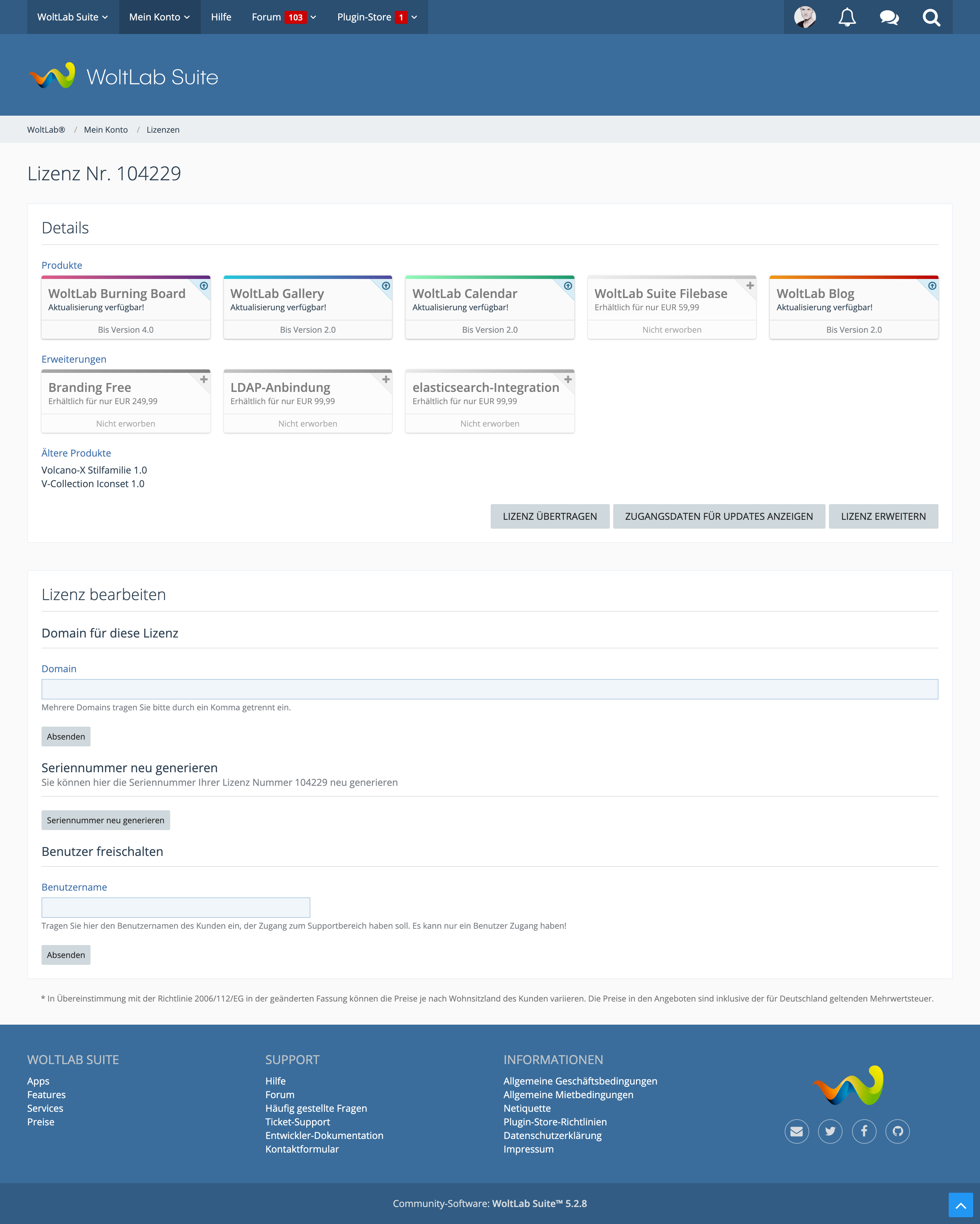Click the update icon on WoltLab Burning Board
Viewport: 980px width, 1224px height.
204,285
